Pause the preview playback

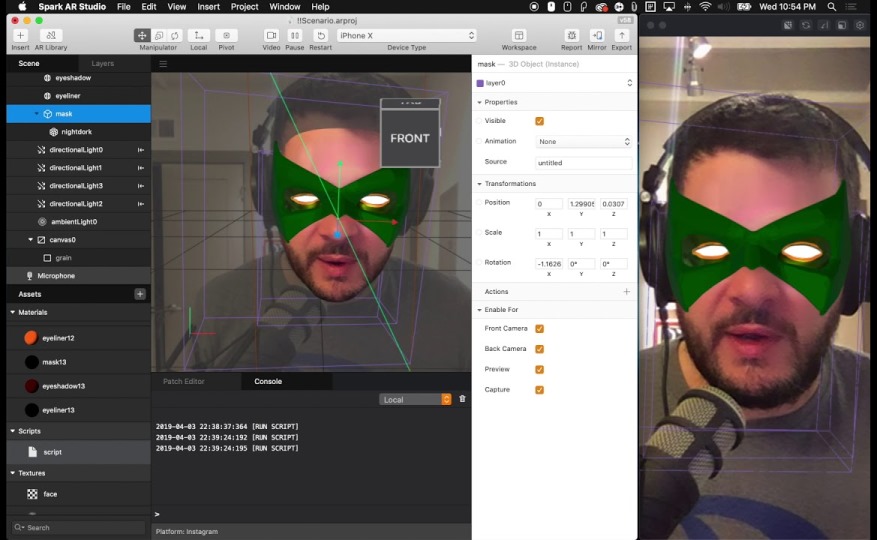pos(294,35)
